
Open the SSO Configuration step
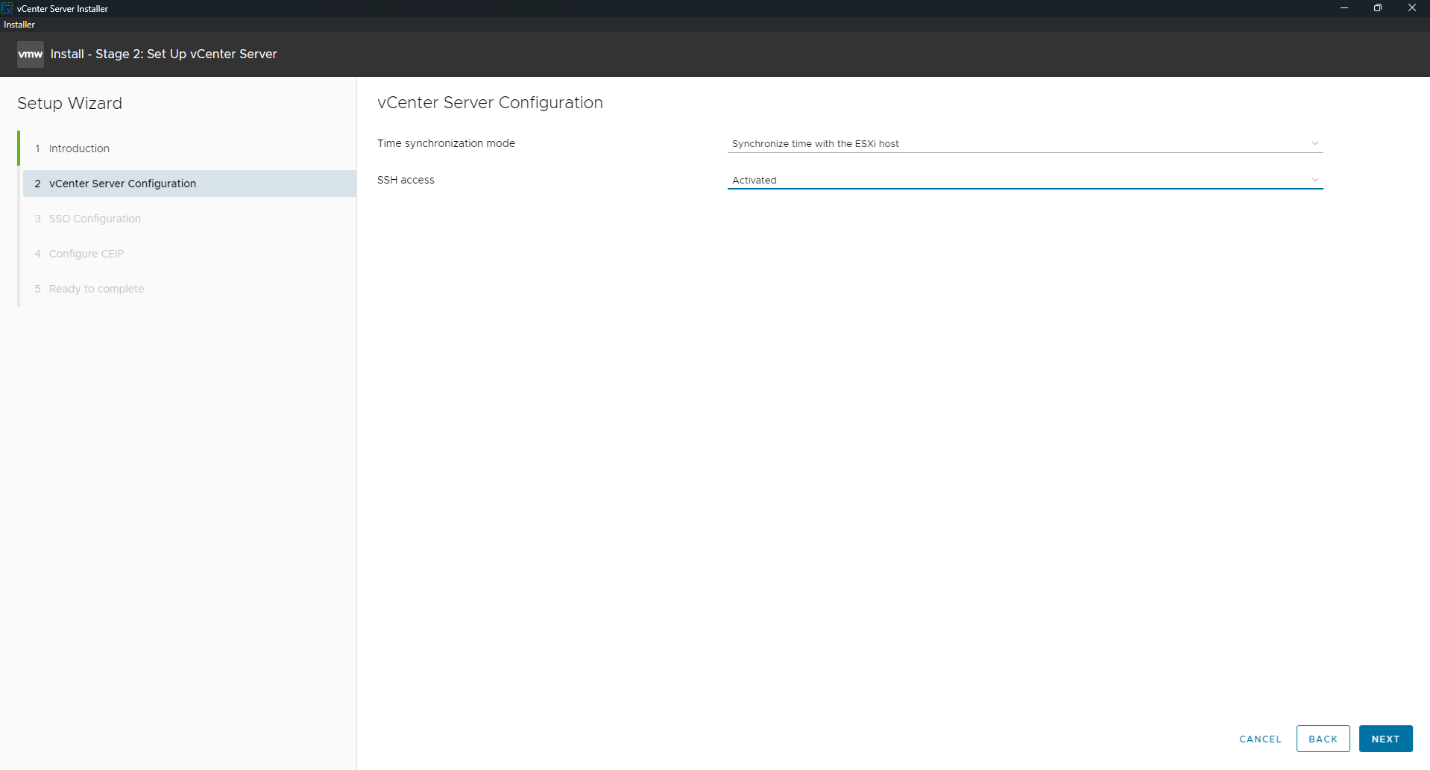point(95,218)
